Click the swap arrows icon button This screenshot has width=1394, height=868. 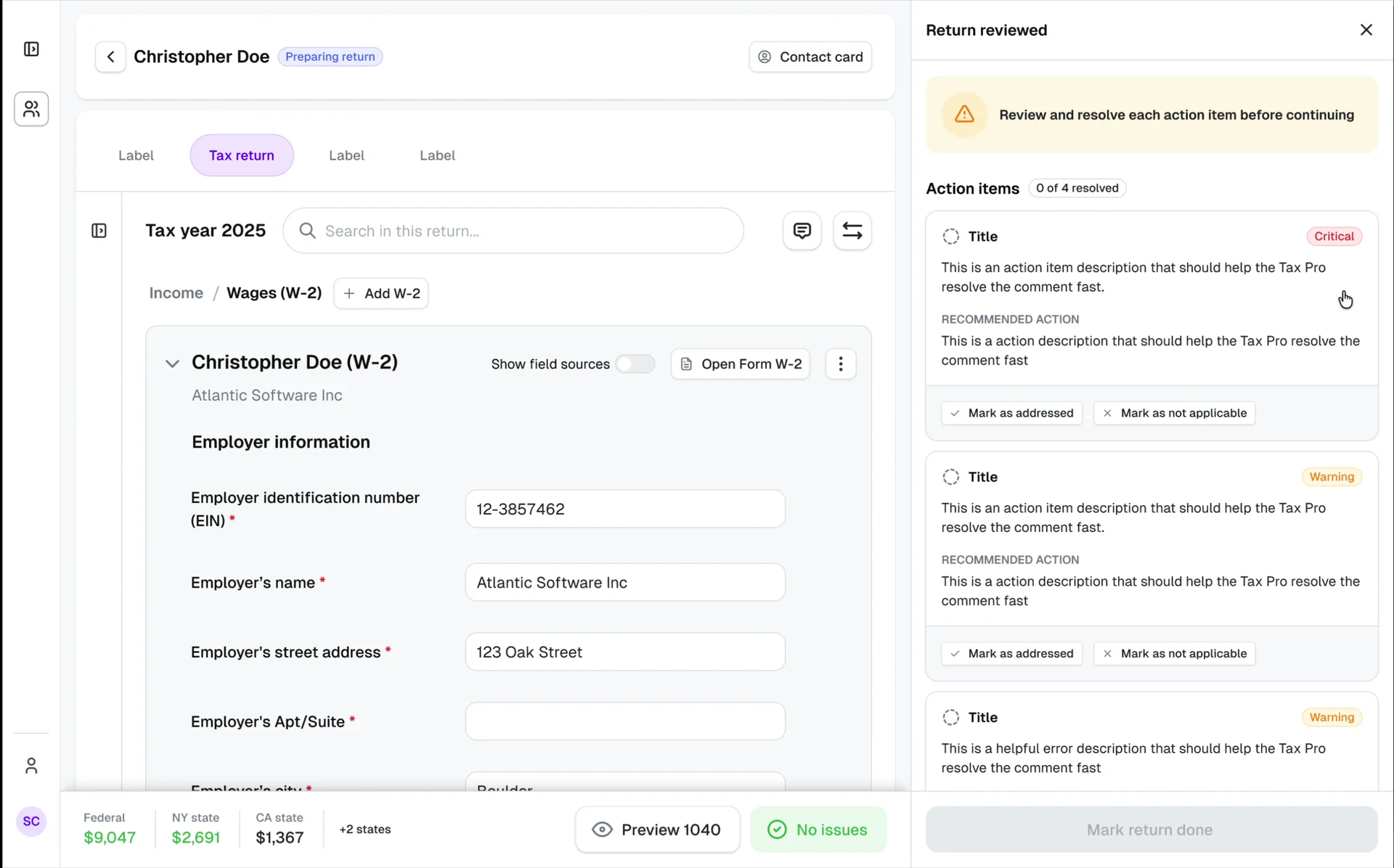click(x=852, y=231)
